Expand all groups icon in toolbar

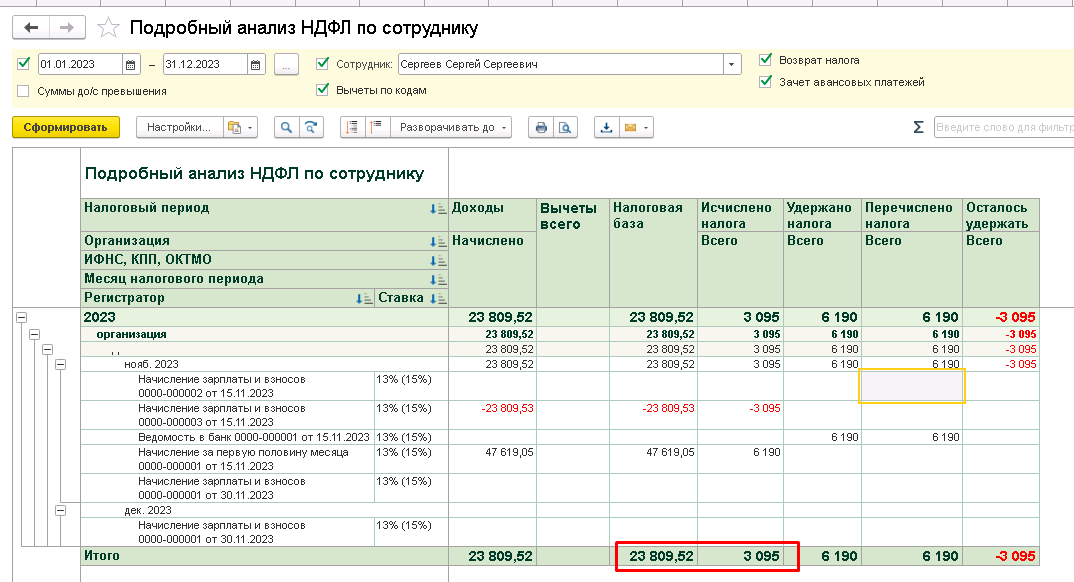[x=376, y=127]
